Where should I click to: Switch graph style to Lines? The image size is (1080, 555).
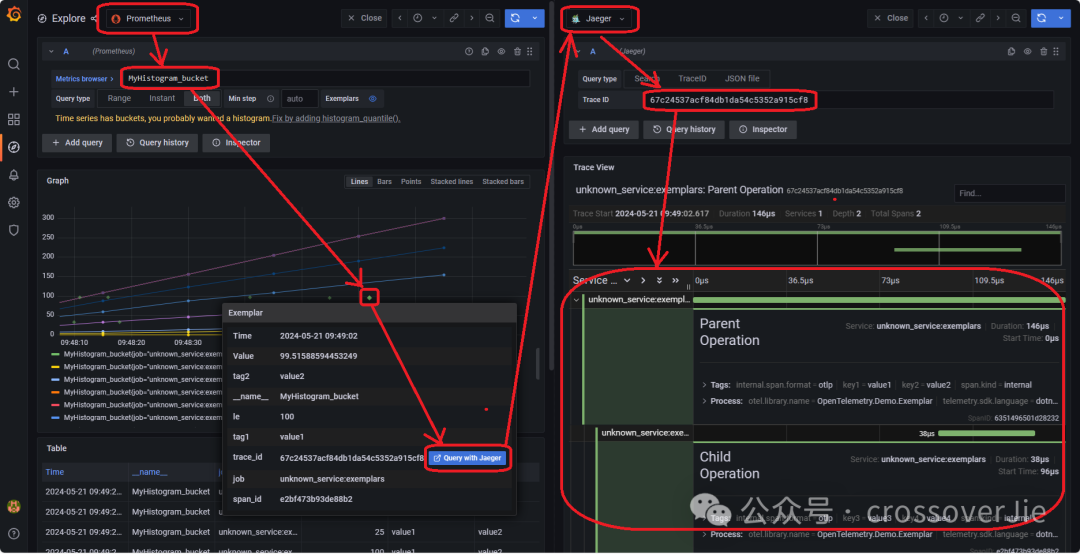(360, 182)
